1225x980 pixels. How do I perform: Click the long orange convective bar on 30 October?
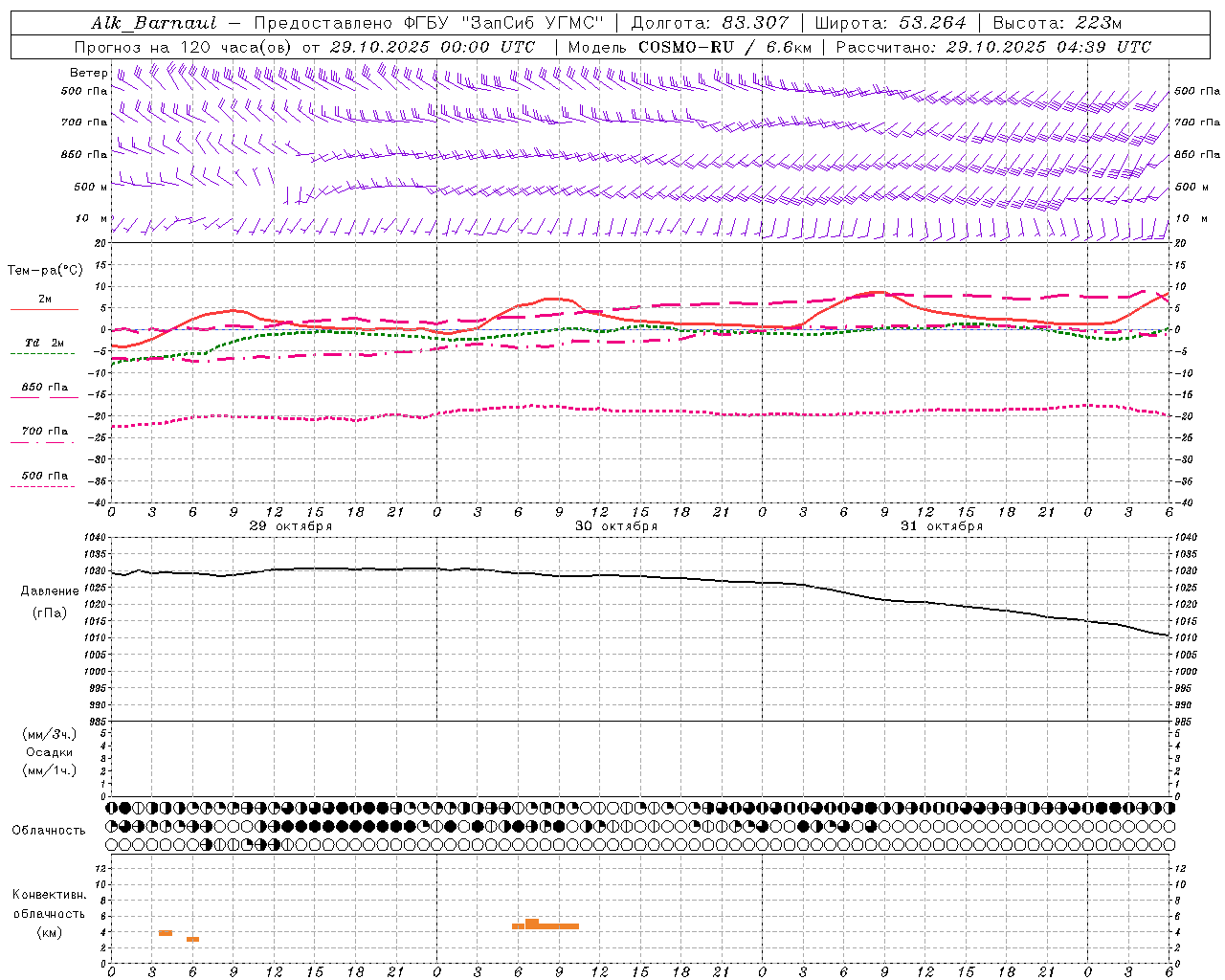coord(546,924)
